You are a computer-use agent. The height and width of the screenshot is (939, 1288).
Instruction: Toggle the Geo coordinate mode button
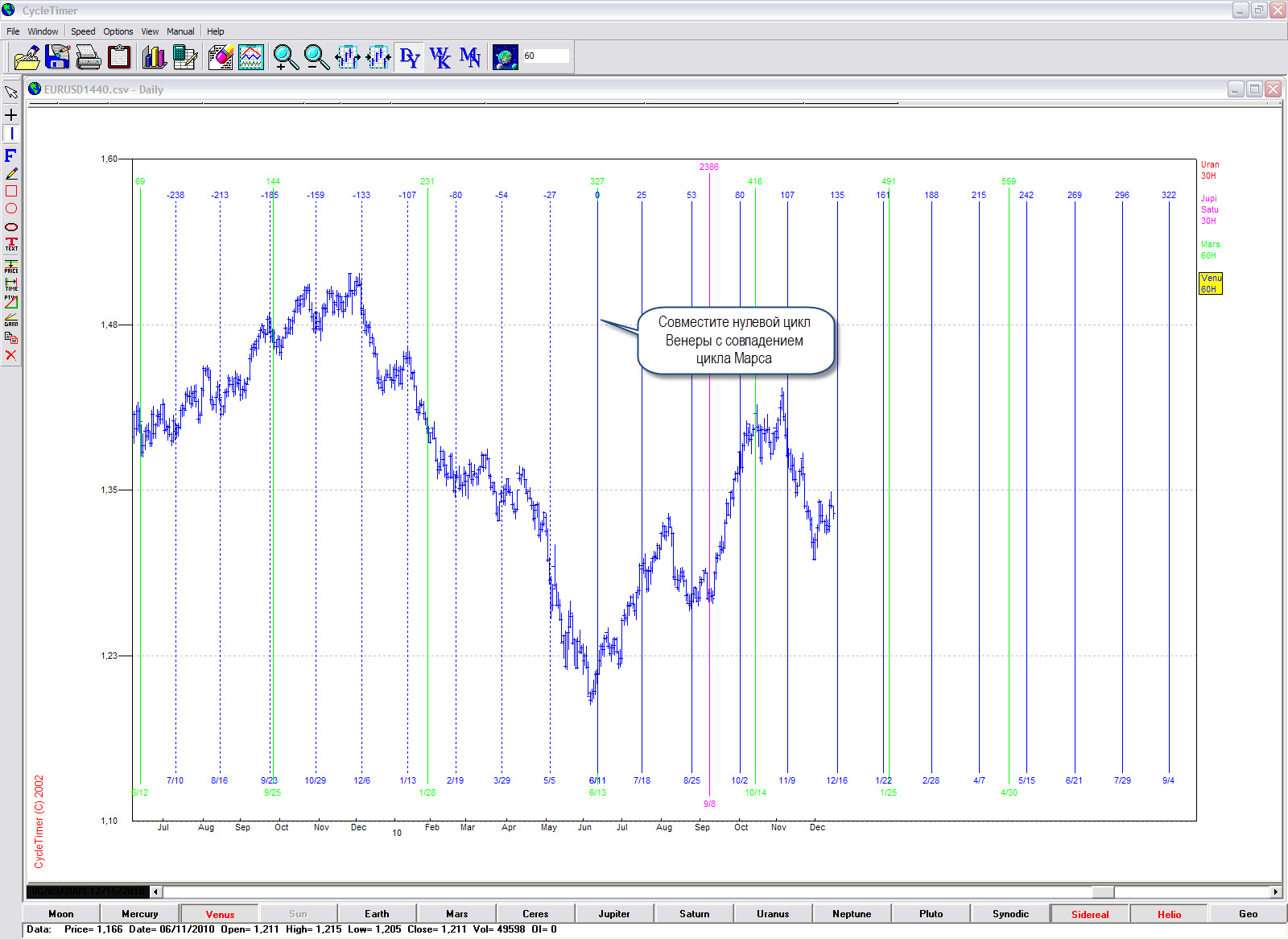click(x=1248, y=914)
